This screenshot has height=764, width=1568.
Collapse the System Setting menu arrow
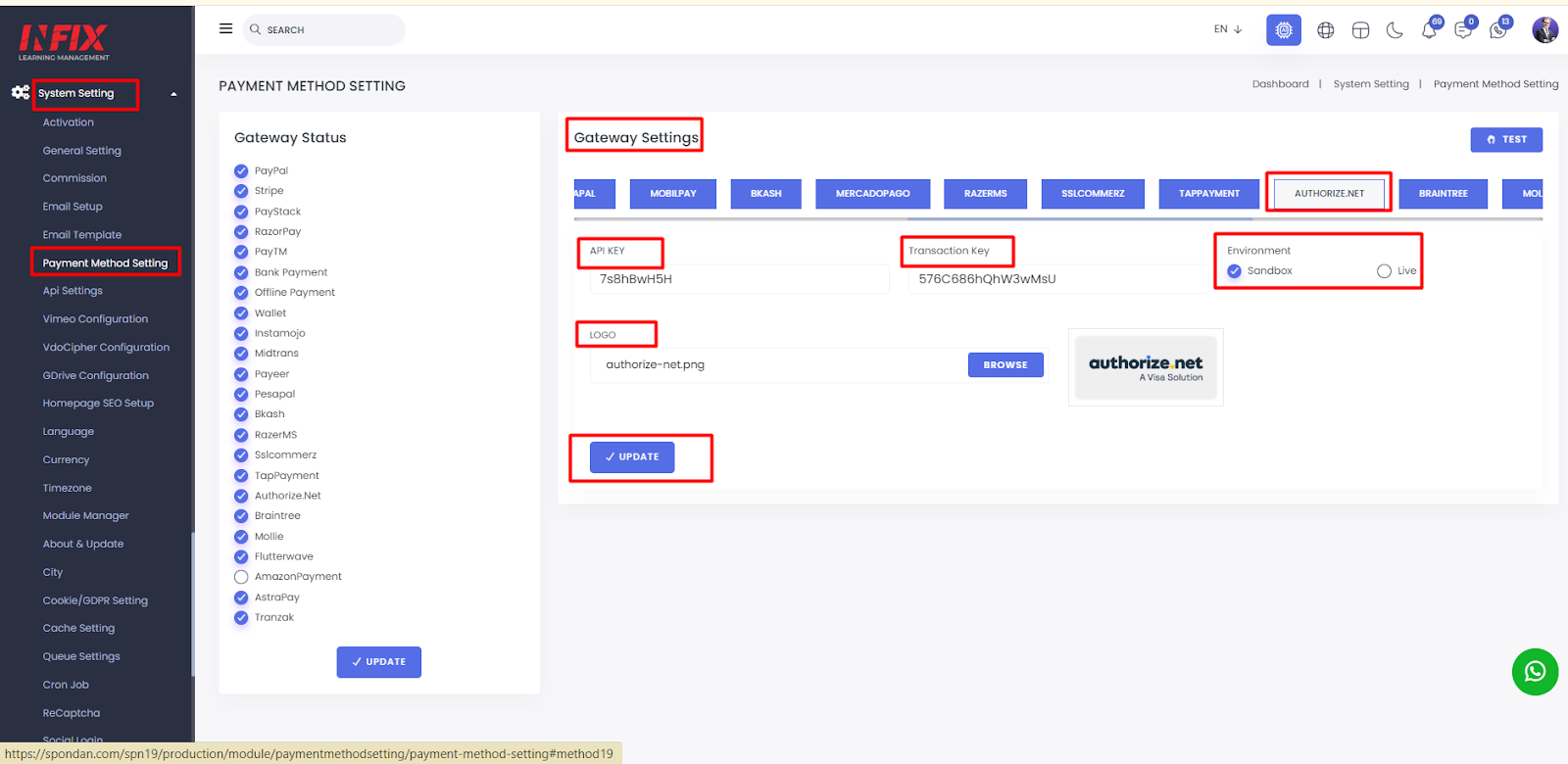click(x=174, y=94)
